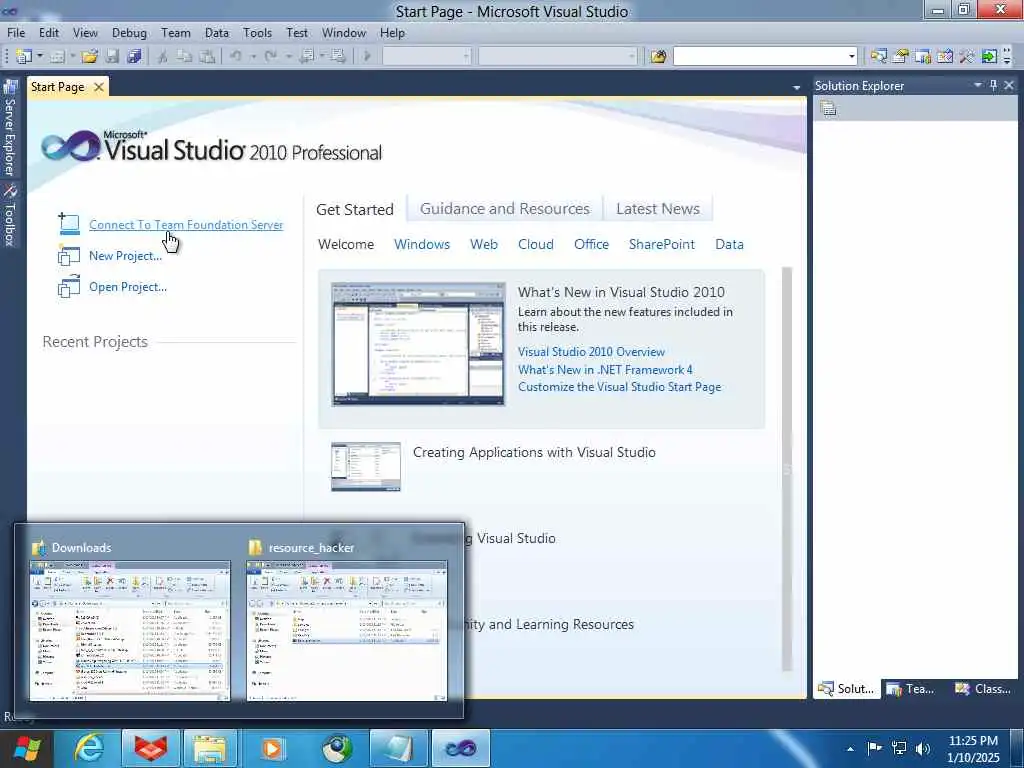Open Visual Studio 2010 Overview link

click(592, 352)
